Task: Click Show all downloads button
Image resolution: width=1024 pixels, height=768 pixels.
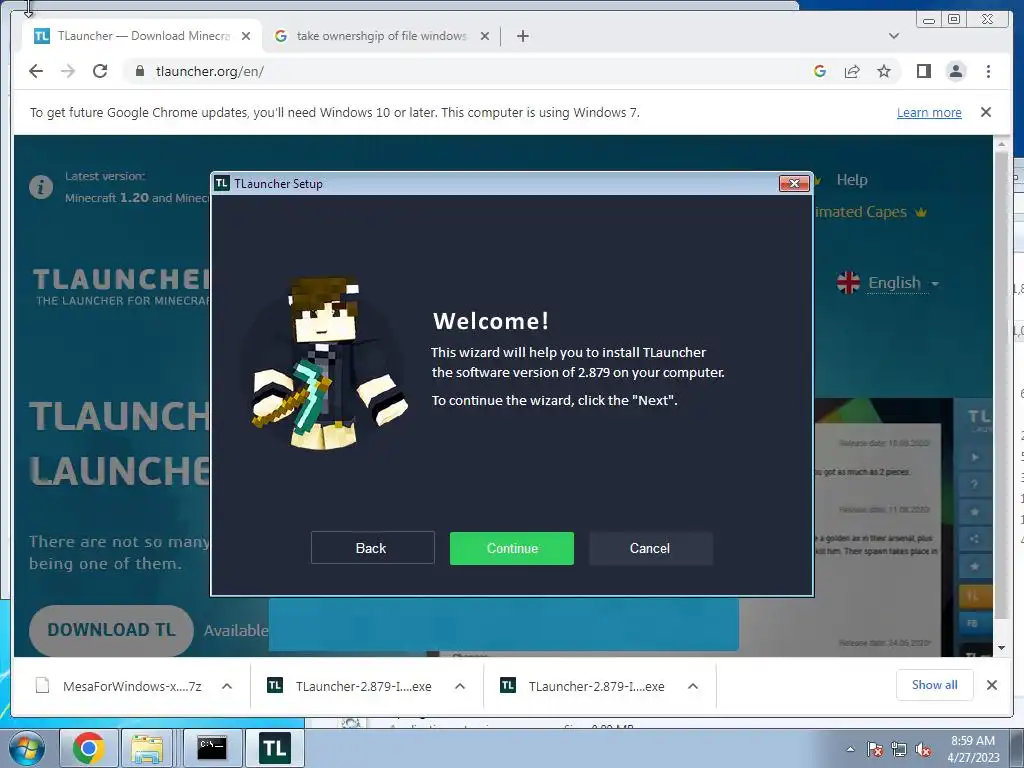Action: [935, 684]
